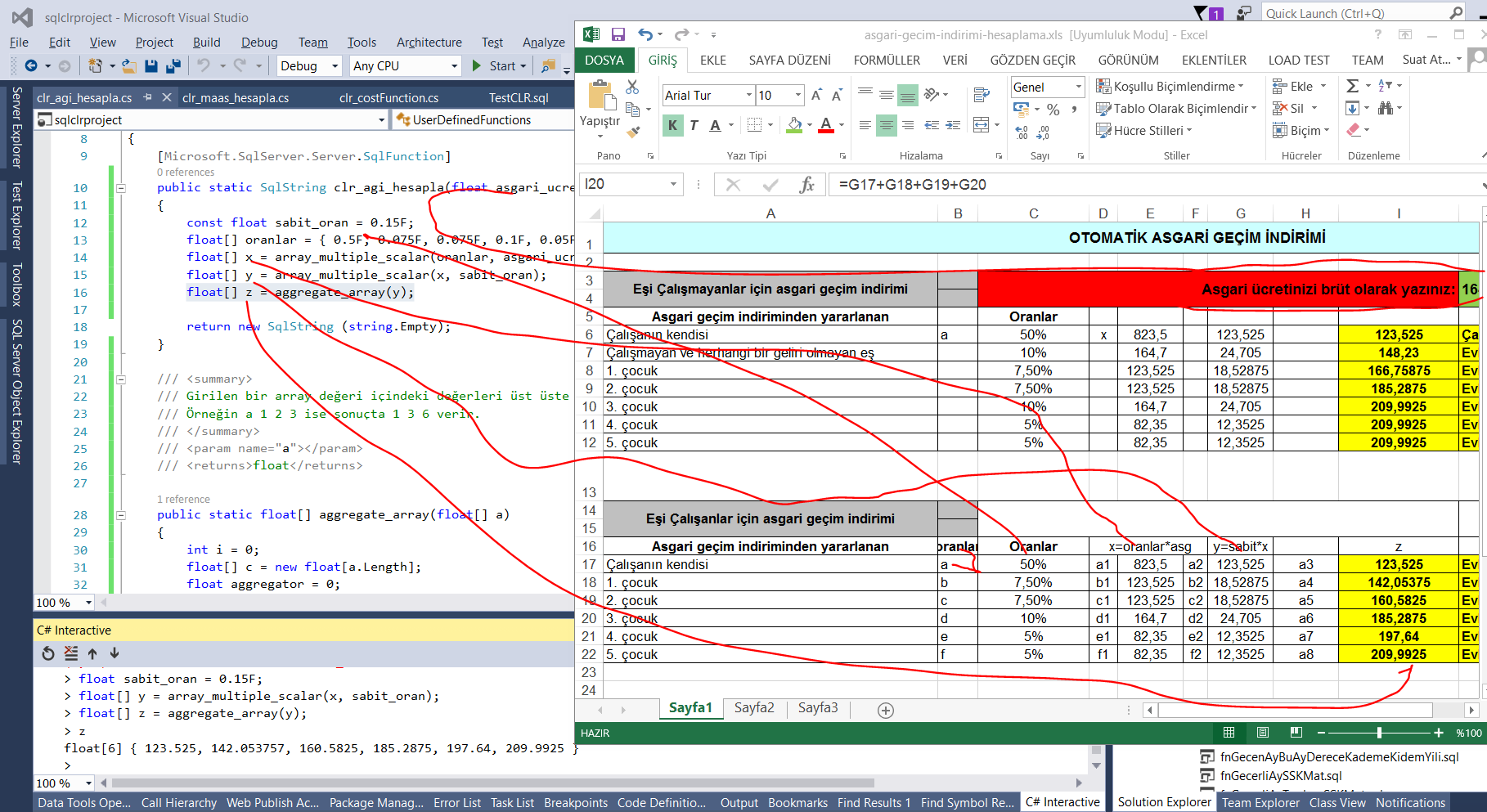
Task: Click the Excel Save icon in quick access
Action: [x=618, y=34]
